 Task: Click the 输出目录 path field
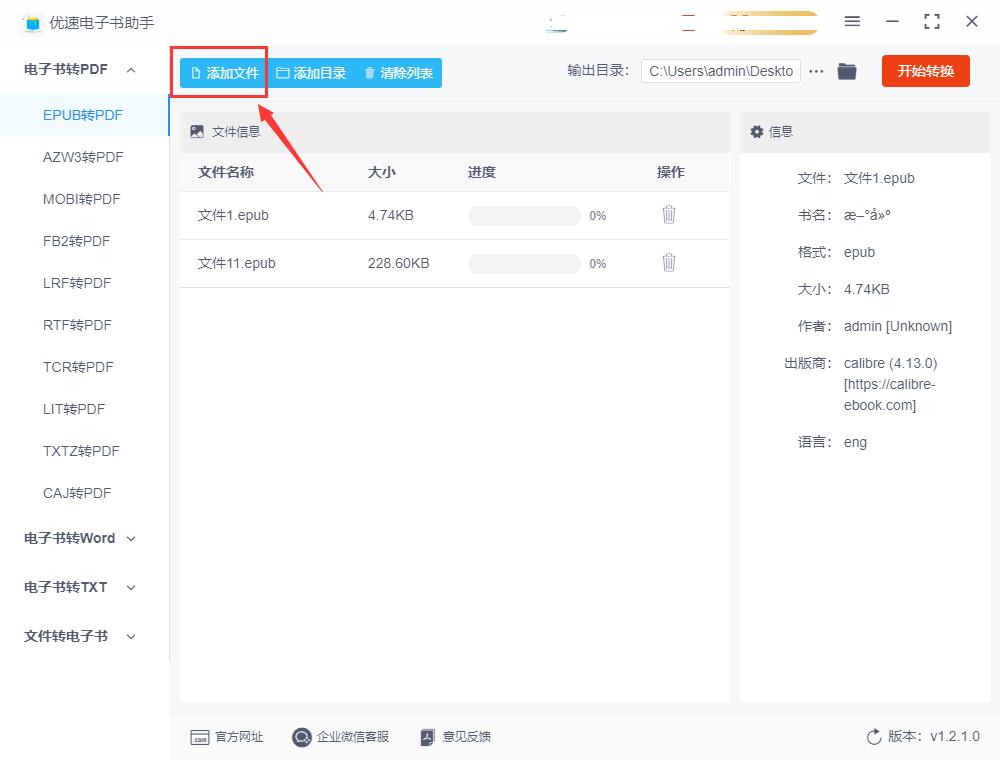(721, 71)
